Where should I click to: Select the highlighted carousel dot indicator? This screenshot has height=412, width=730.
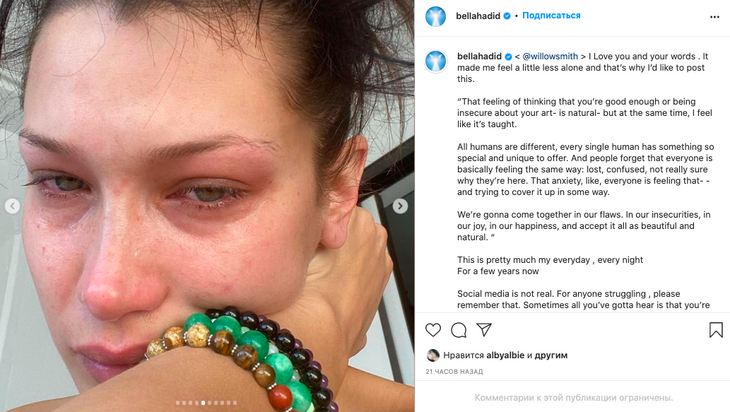tap(203, 403)
